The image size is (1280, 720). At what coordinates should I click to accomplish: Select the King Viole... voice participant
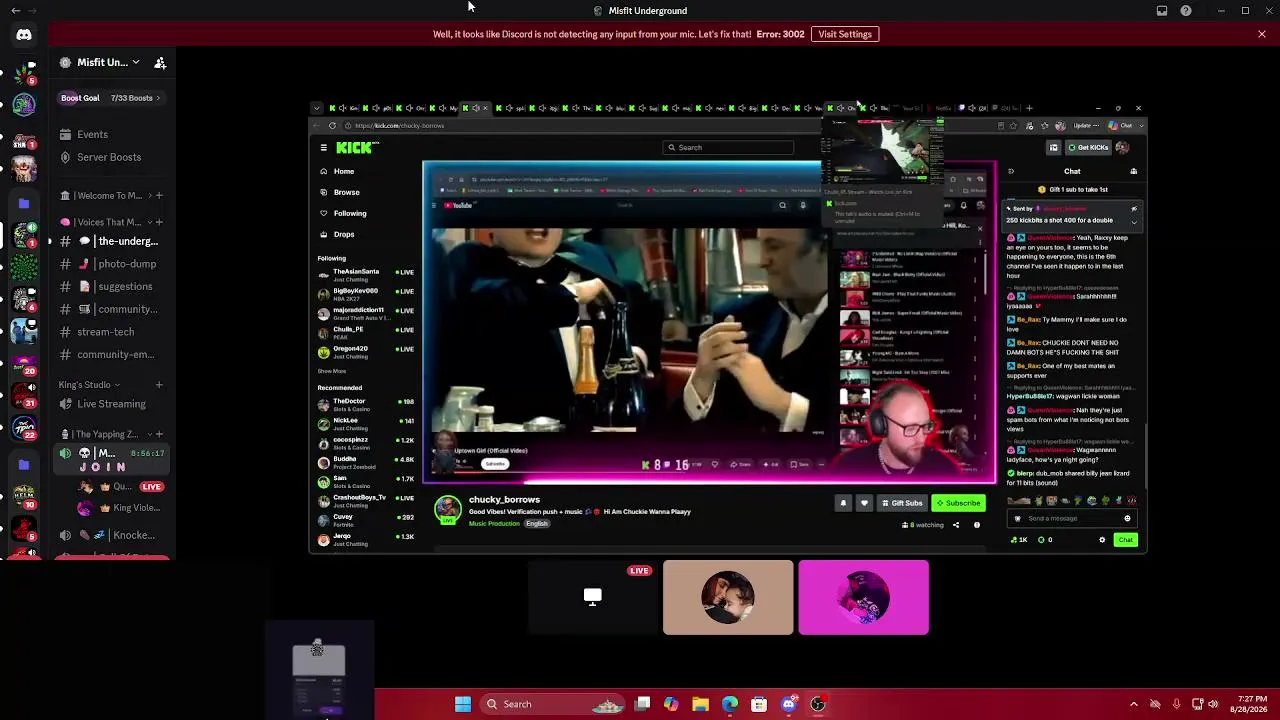122,508
